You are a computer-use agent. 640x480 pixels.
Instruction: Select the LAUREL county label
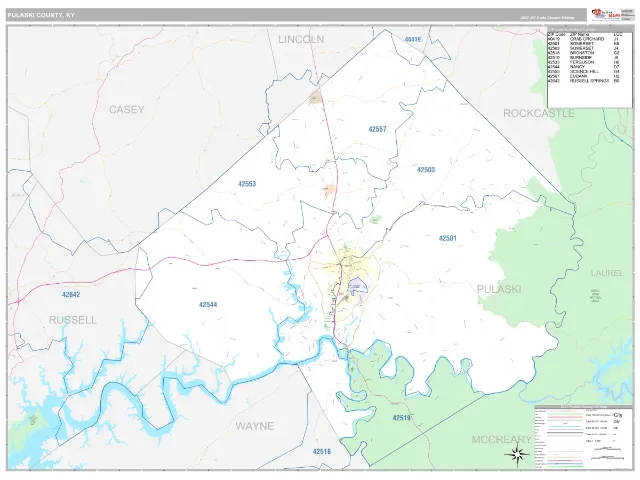(607, 273)
